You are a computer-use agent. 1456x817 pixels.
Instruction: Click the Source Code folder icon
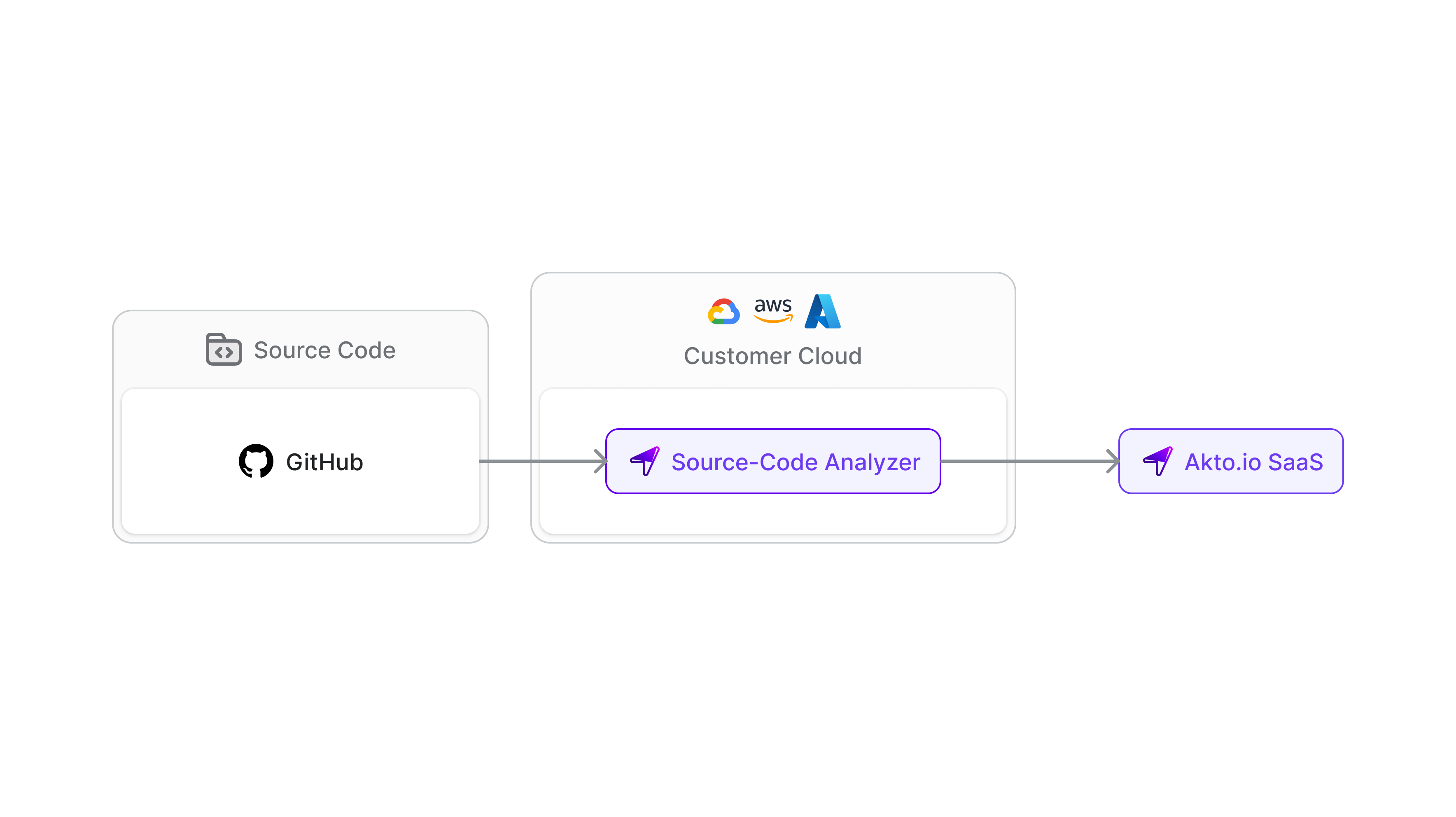click(x=224, y=350)
